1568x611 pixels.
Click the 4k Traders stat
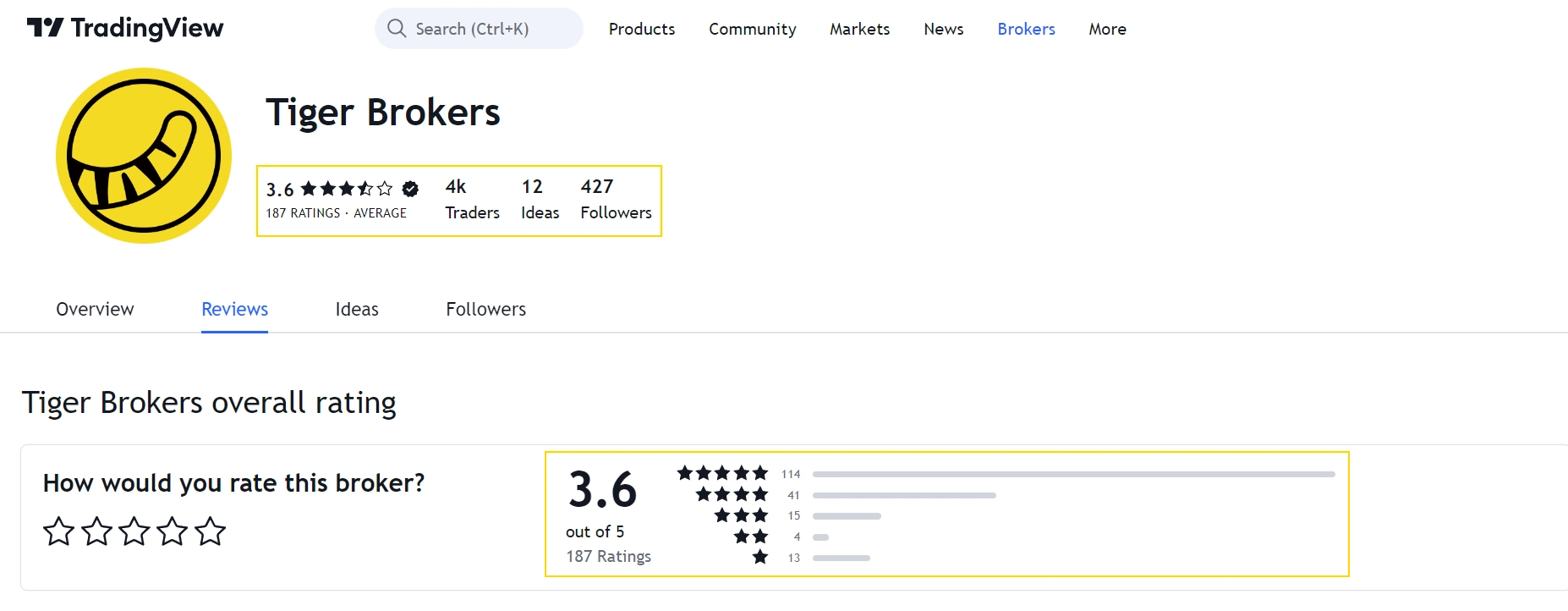(x=472, y=200)
